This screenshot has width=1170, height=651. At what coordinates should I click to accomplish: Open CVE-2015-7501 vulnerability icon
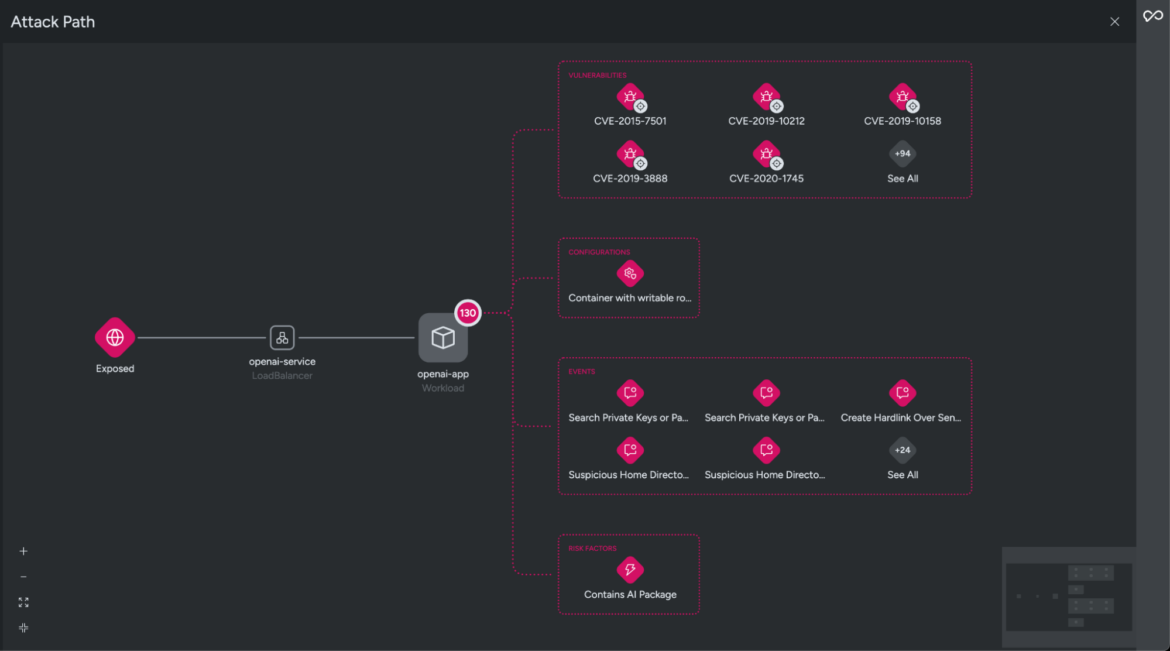point(631,97)
